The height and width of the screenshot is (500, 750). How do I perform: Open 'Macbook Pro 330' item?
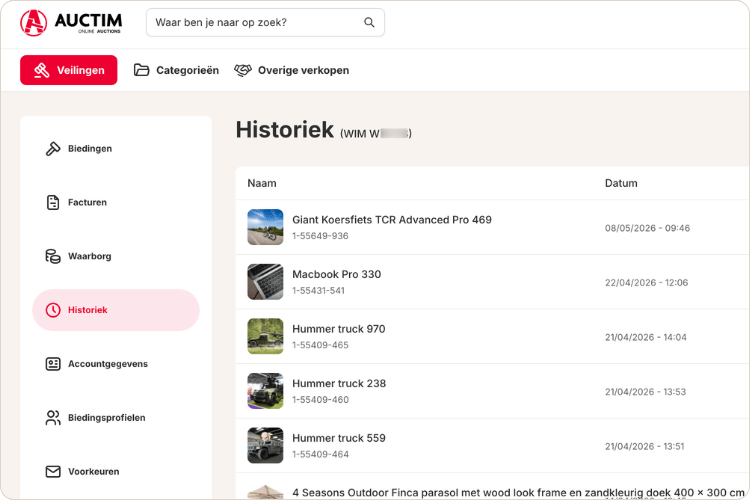[337, 274]
